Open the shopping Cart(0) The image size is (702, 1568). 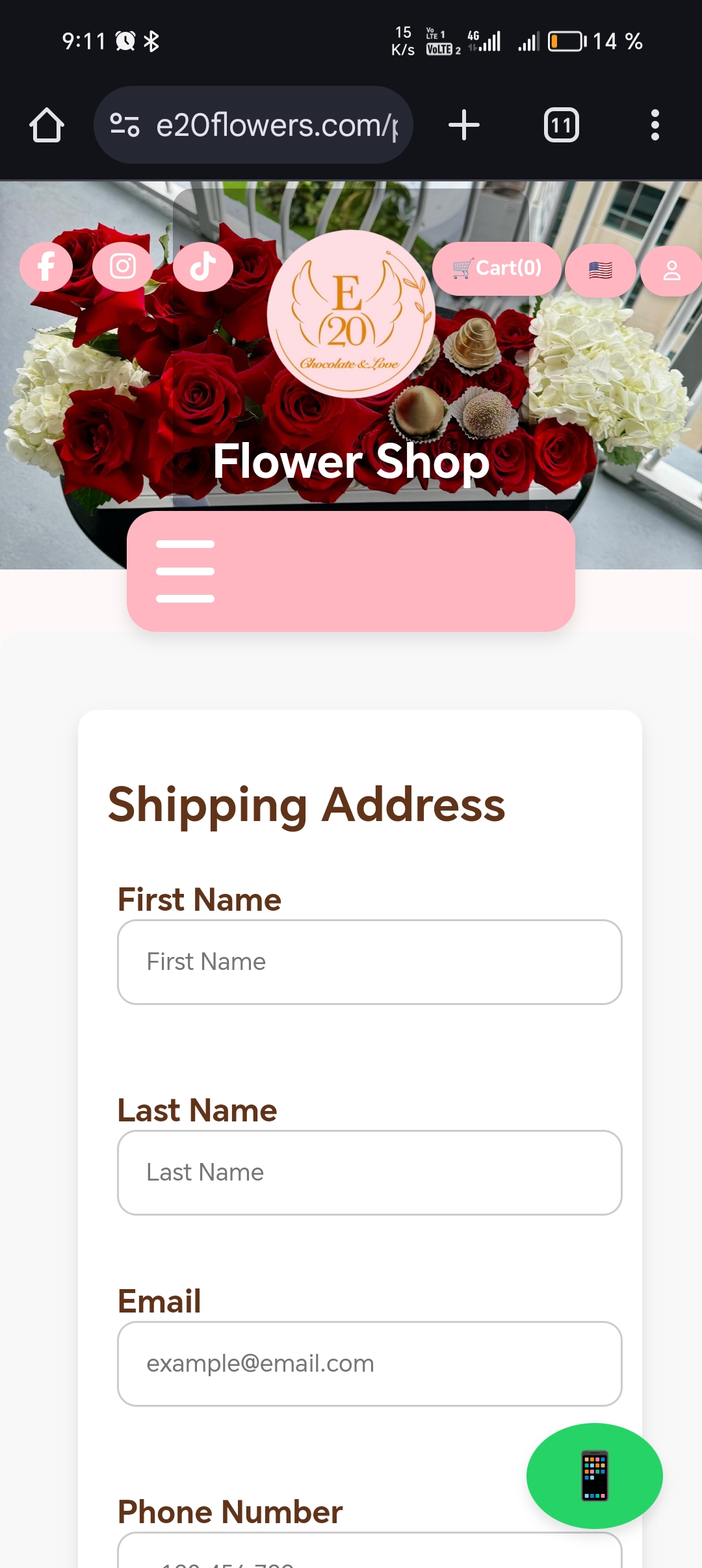(497, 268)
